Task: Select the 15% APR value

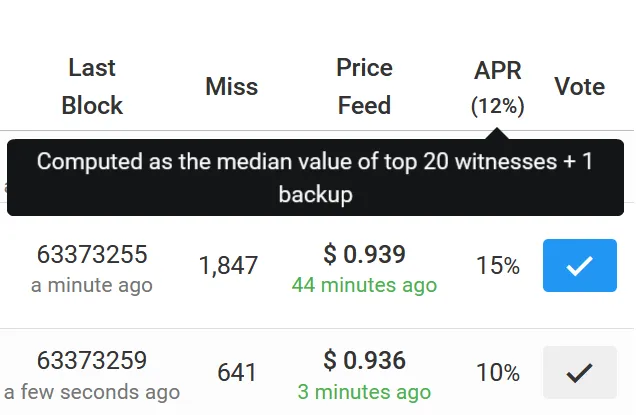Action: pos(498,266)
